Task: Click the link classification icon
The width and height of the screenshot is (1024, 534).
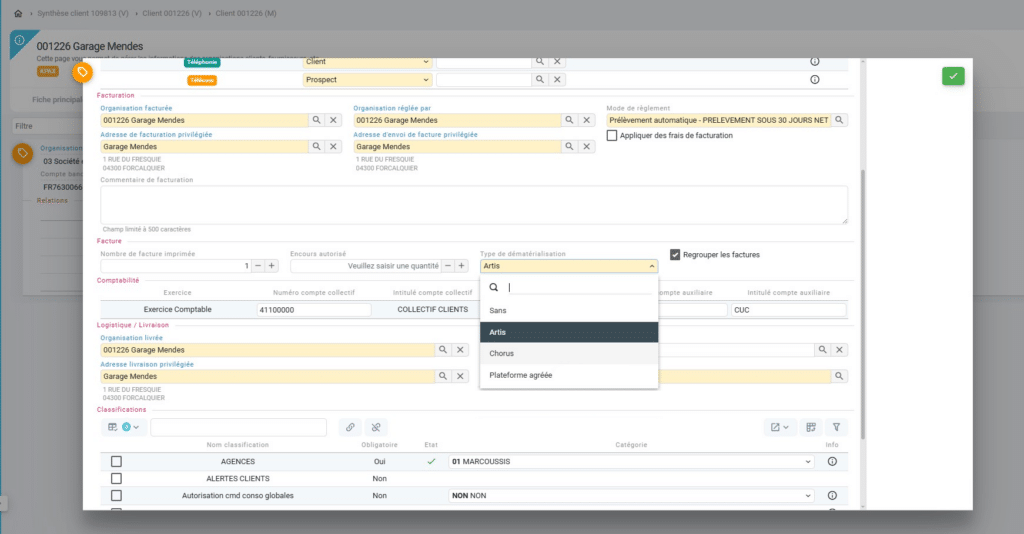Action: tap(350, 427)
